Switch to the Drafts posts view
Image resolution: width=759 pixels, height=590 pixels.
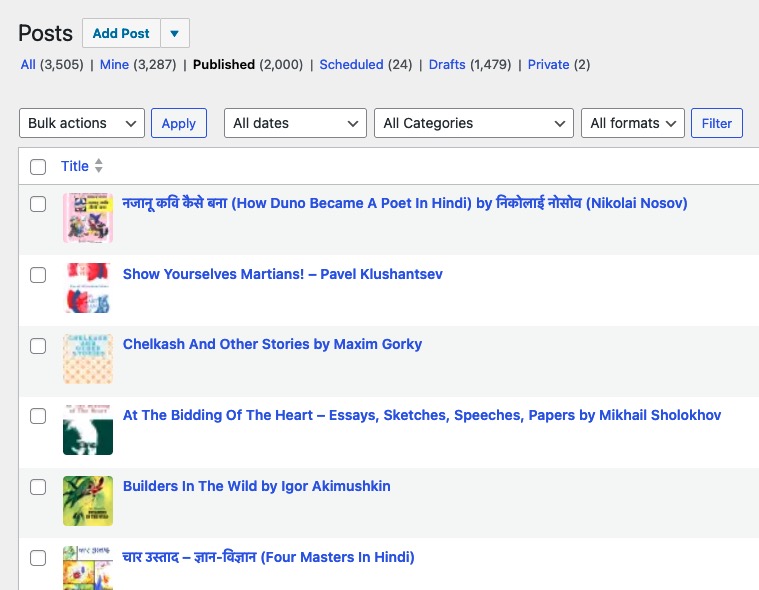coord(447,64)
